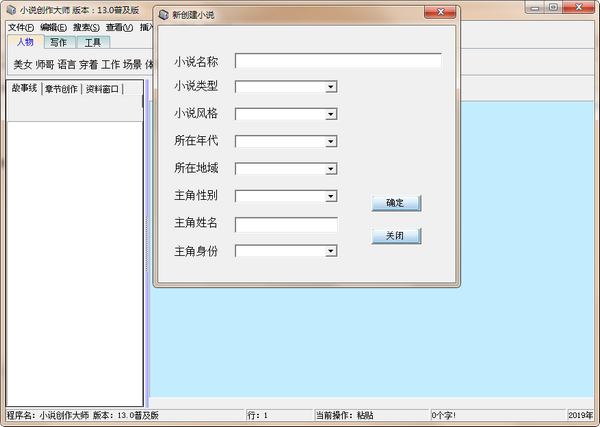Expand the 小说类型 dropdown arrow
The width and height of the screenshot is (600, 427).
pyautogui.click(x=331, y=87)
